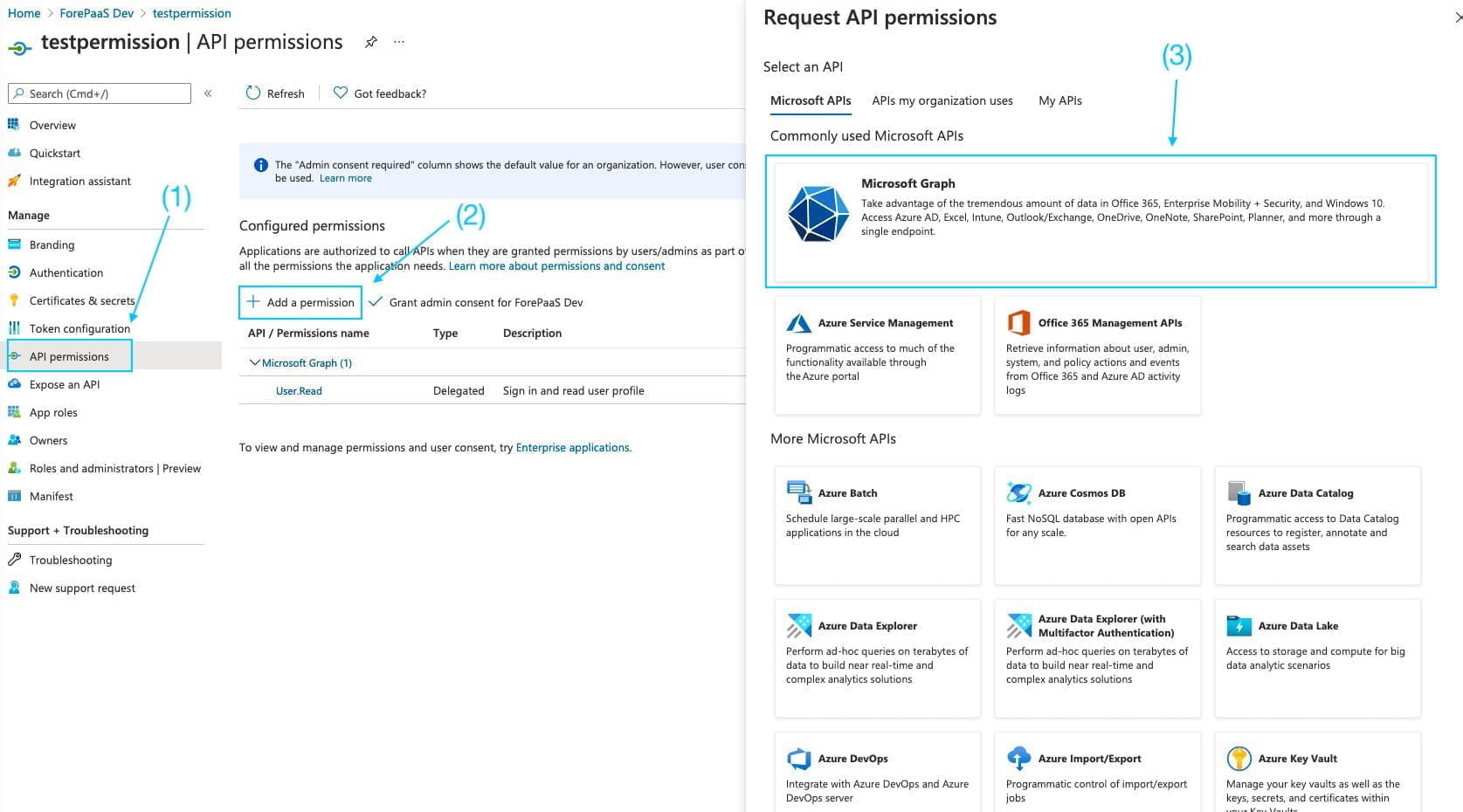Image resolution: width=1463 pixels, height=812 pixels.
Task: Click Roles and administrators icon
Action: [x=14, y=468]
